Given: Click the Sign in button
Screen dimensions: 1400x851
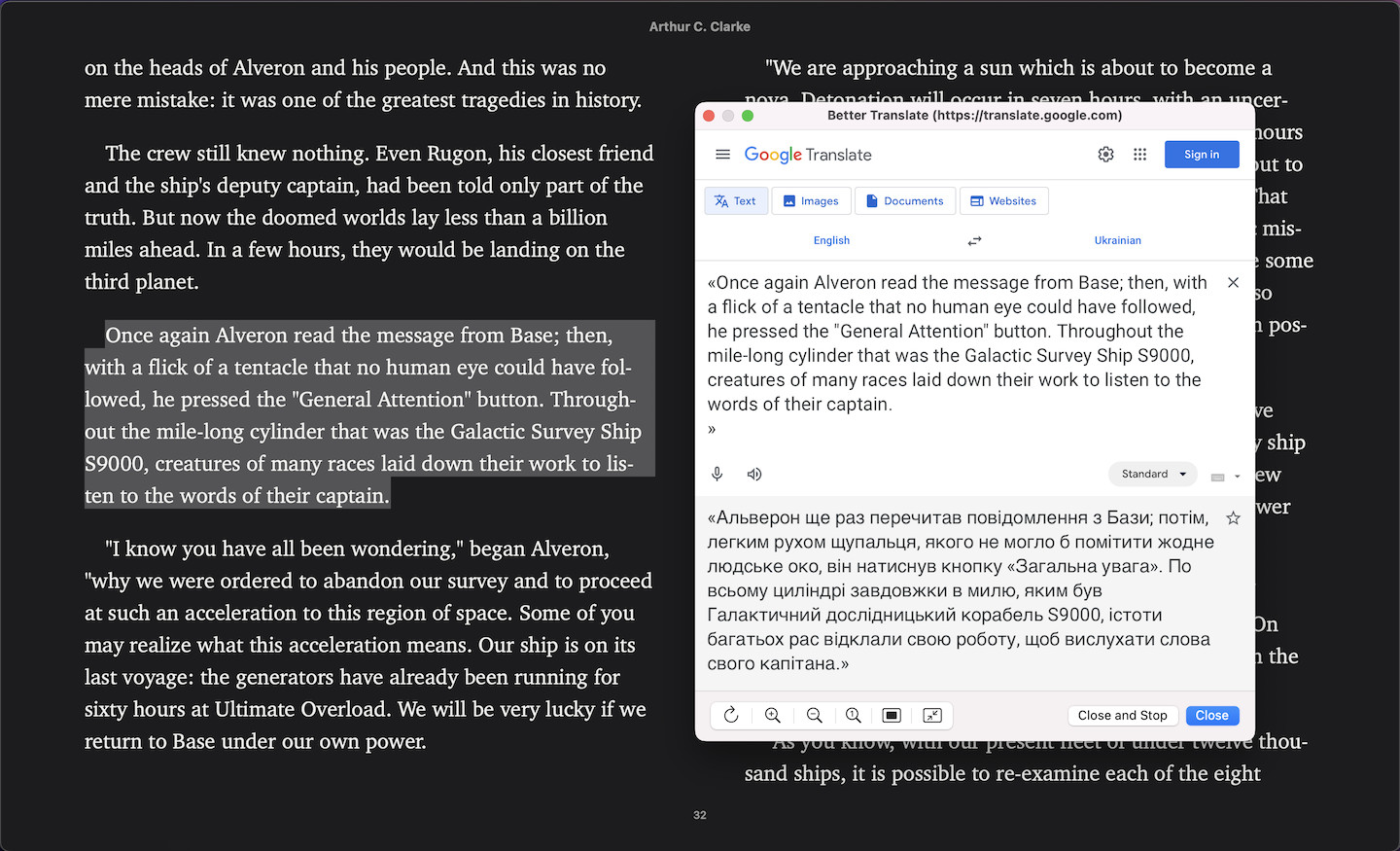Looking at the screenshot, I should pos(1202,155).
